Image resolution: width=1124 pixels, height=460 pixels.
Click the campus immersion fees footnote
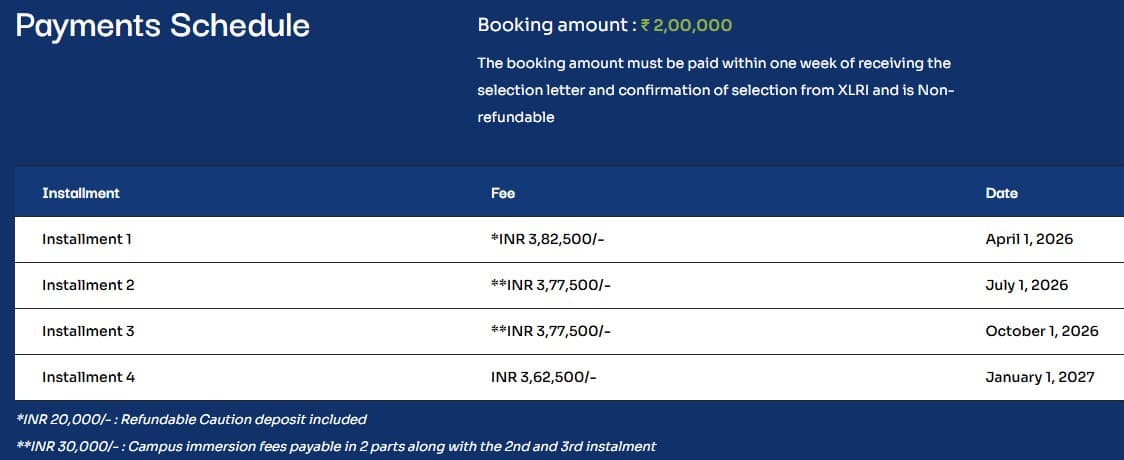click(336, 445)
